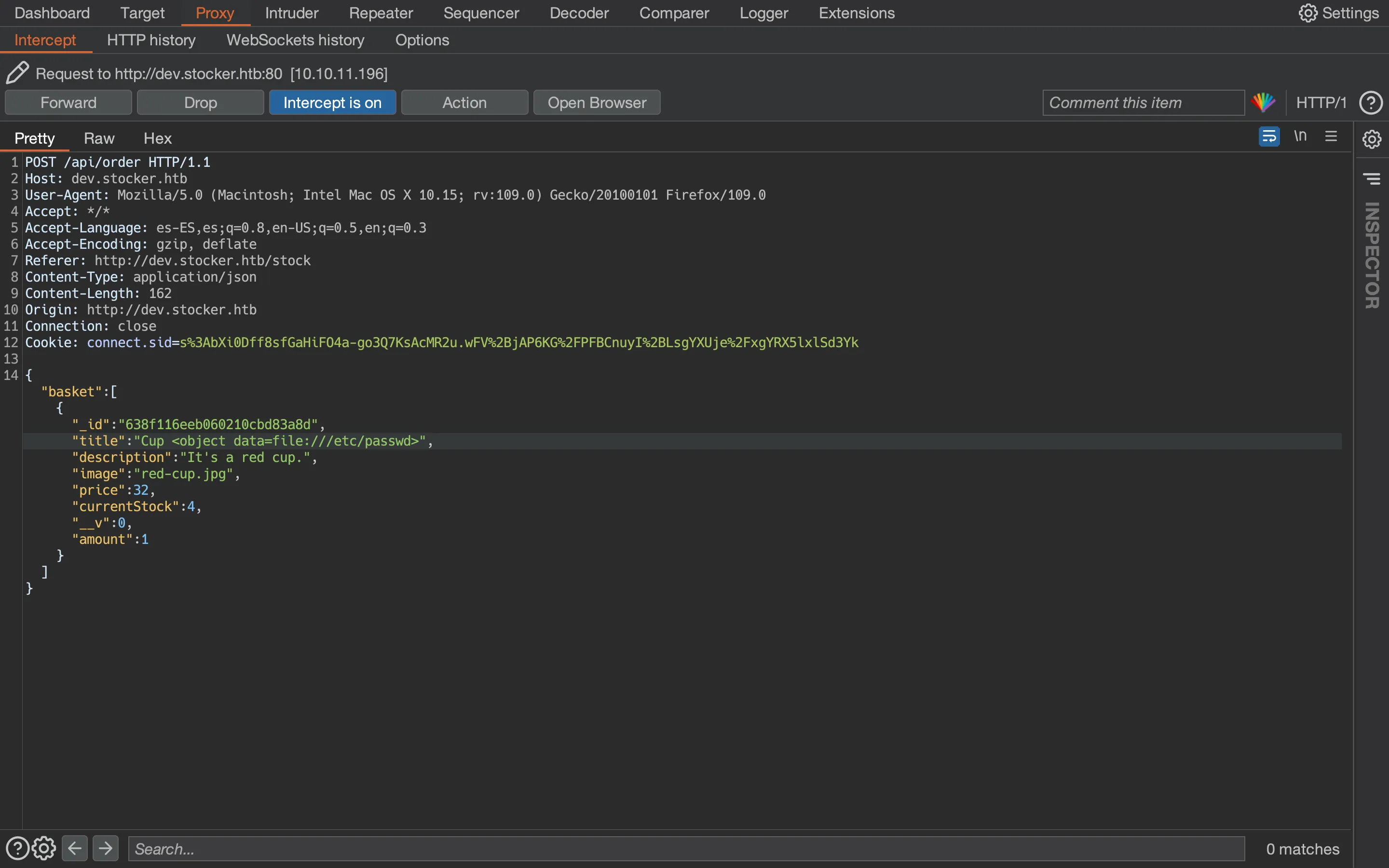1389x868 pixels.
Task: Switch editor to Hex view
Action: point(158,138)
